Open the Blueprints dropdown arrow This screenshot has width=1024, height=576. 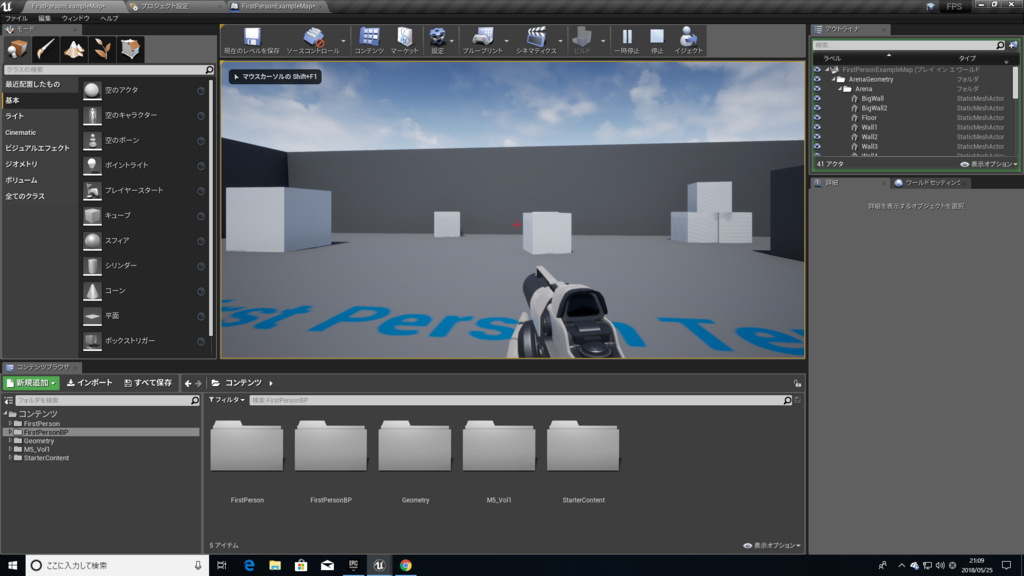(507, 41)
